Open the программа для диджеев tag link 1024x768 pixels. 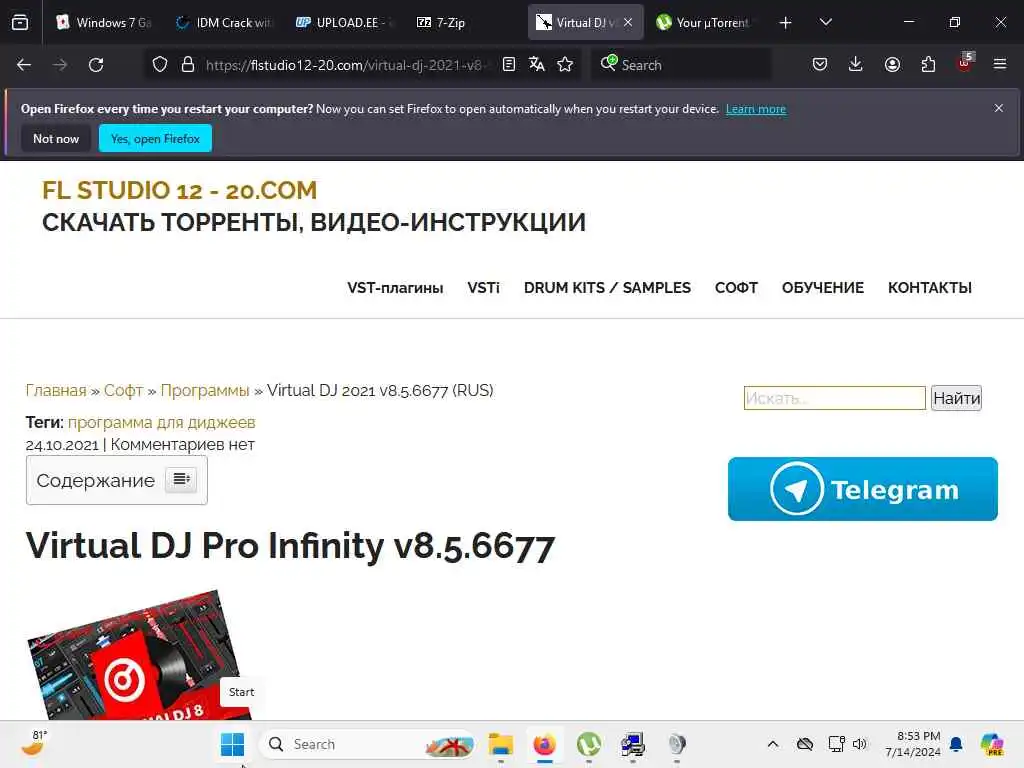coord(161,423)
